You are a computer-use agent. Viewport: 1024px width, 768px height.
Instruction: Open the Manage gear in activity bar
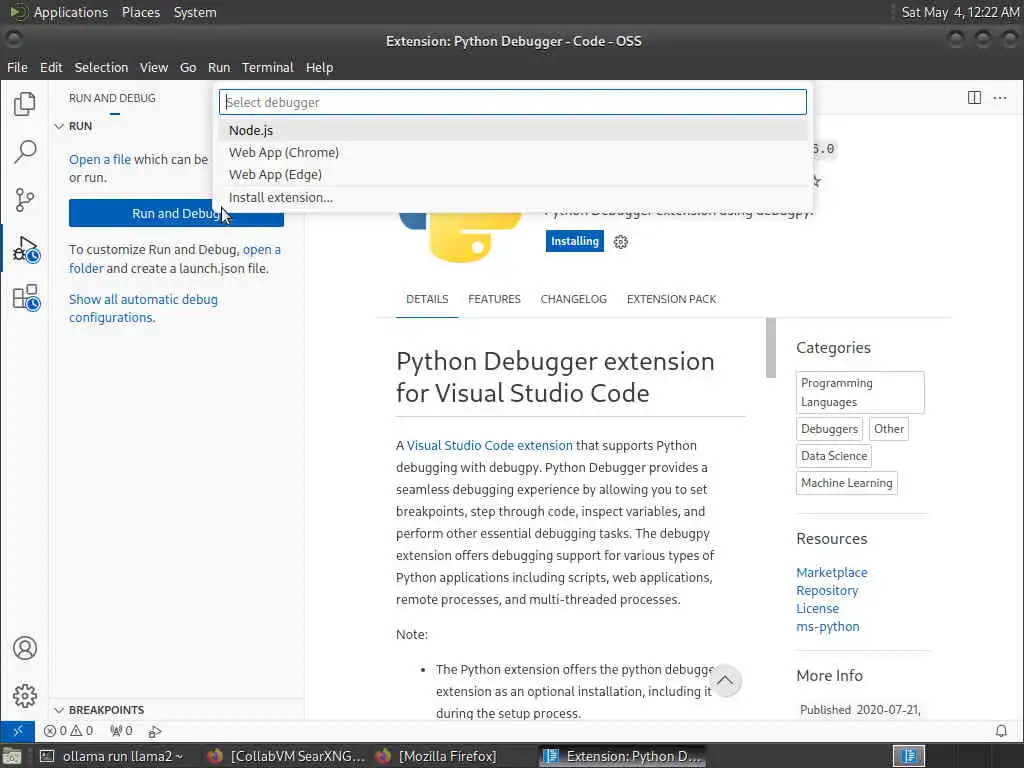(25, 696)
